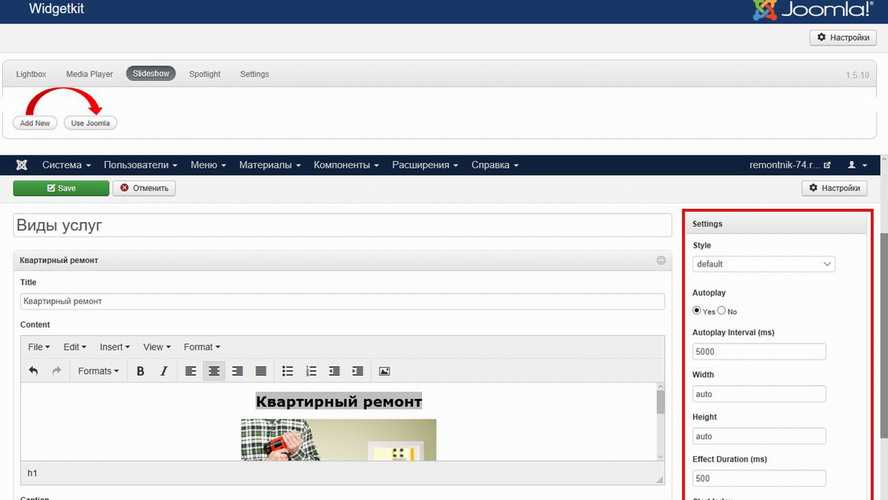This screenshot has width=888, height=500.
Task: Open the Материалы menu
Action: 269,165
